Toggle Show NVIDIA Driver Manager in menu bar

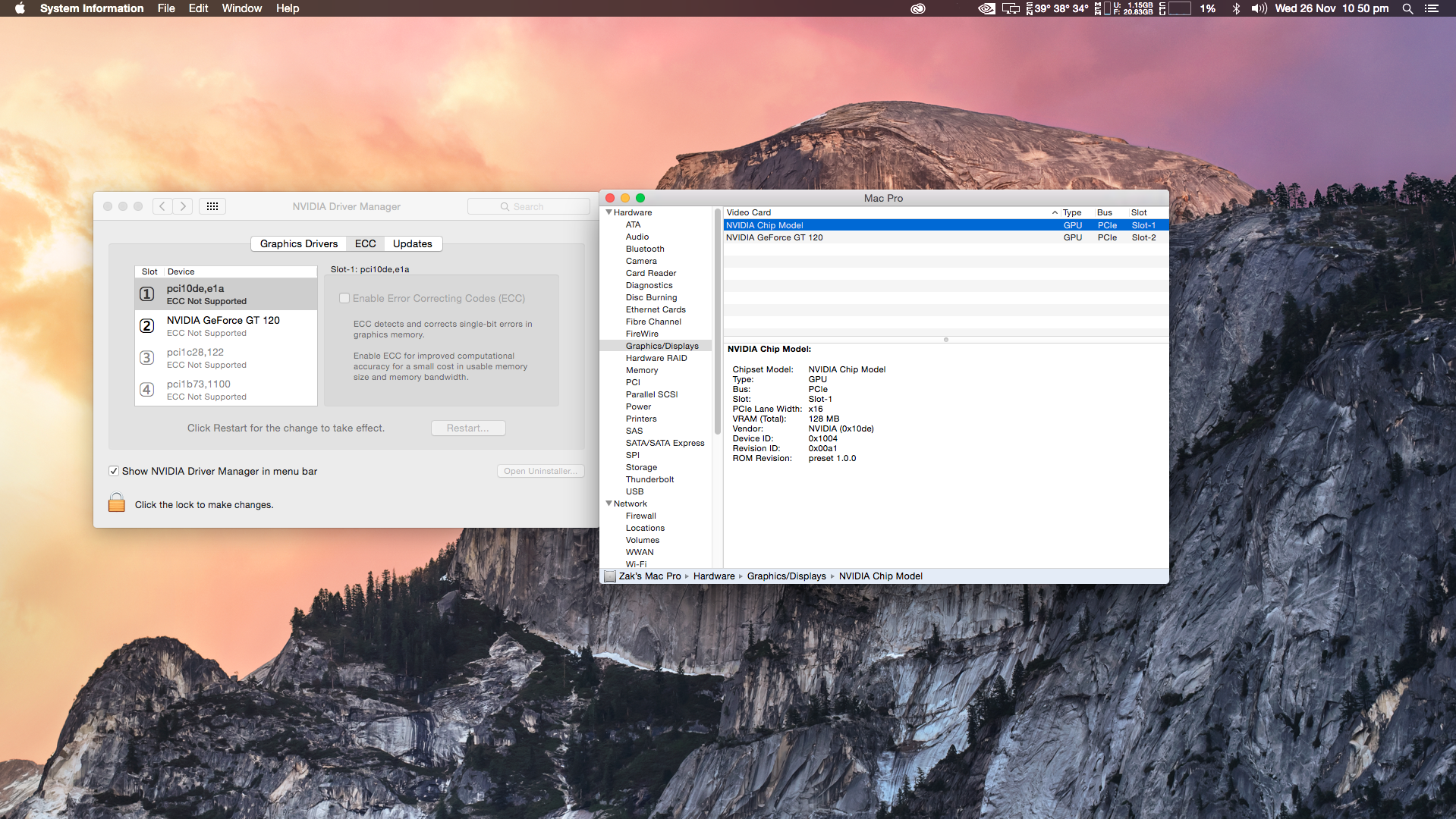114,471
